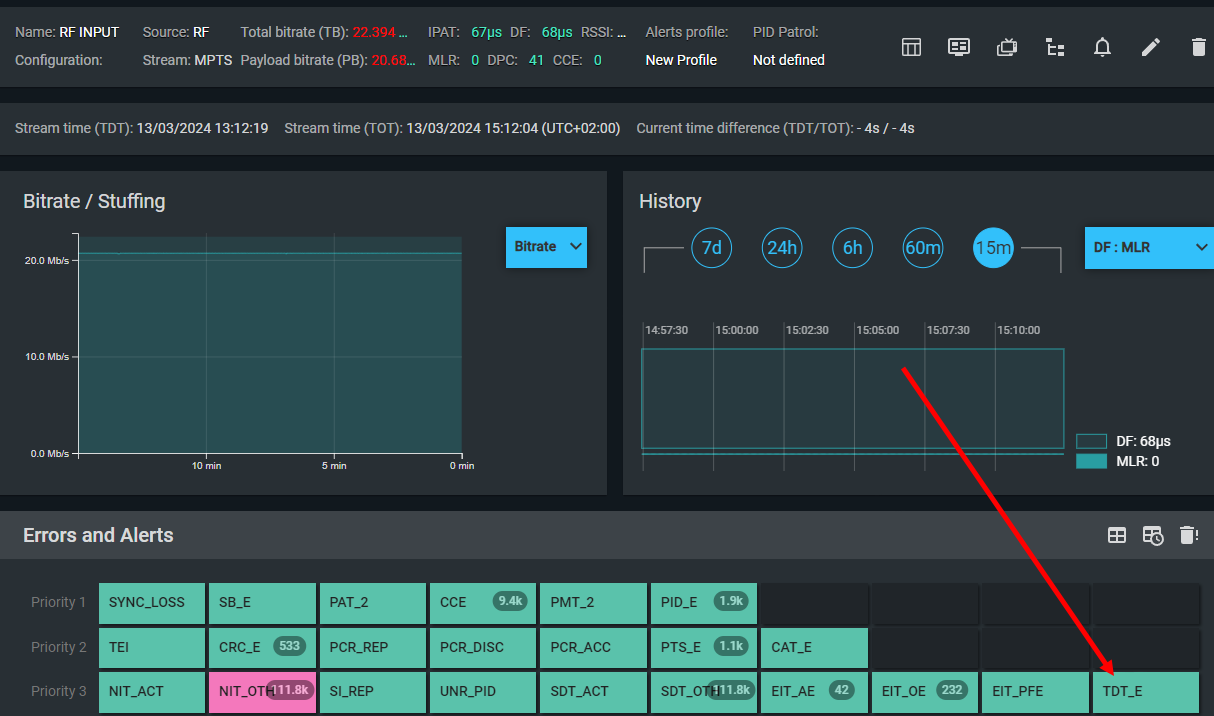Open the alerts history table with clock icon
The height and width of the screenshot is (716, 1214).
pyautogui.click(x=1153, y=536)
